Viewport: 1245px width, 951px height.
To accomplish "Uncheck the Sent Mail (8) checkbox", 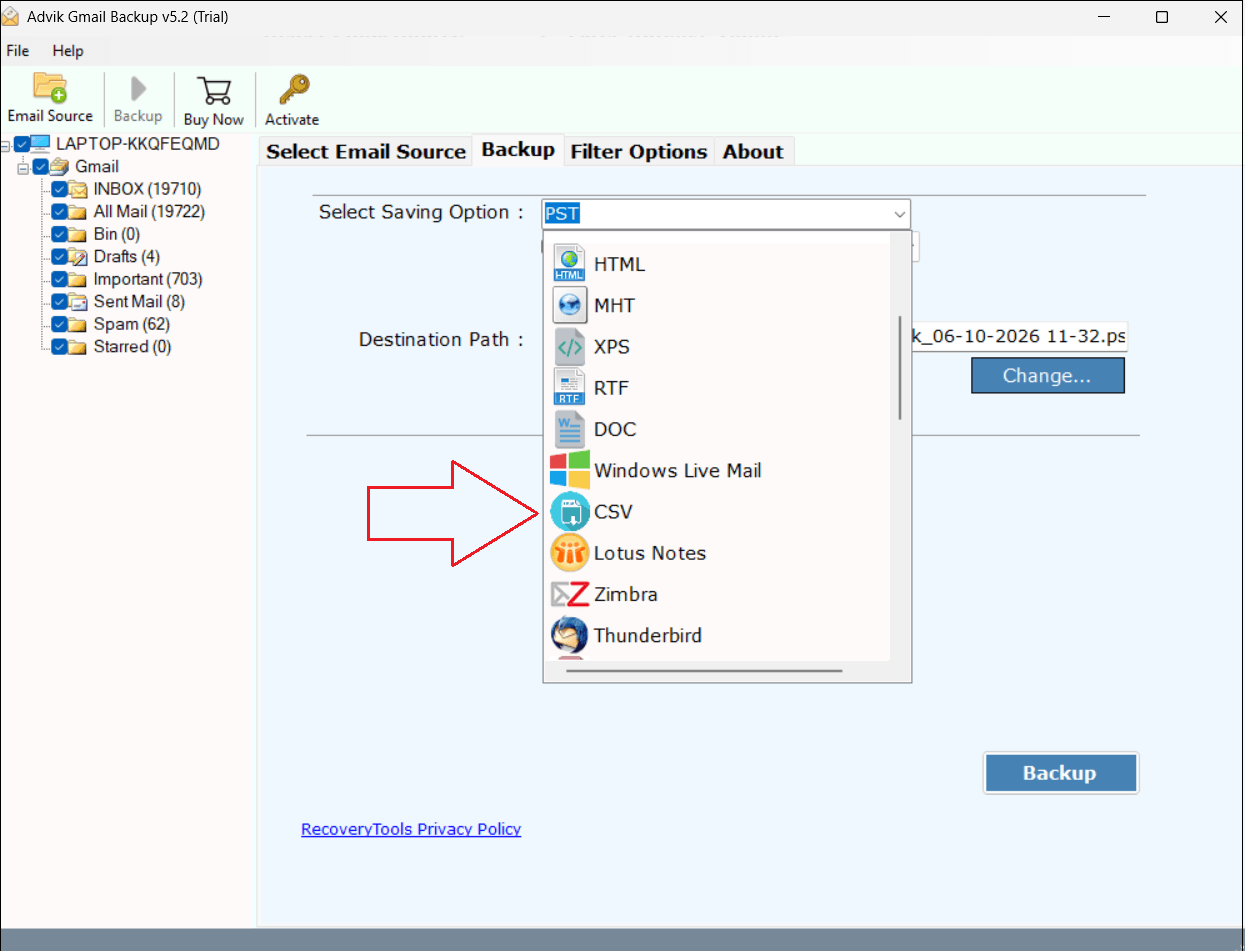I will tap(59, 302).
